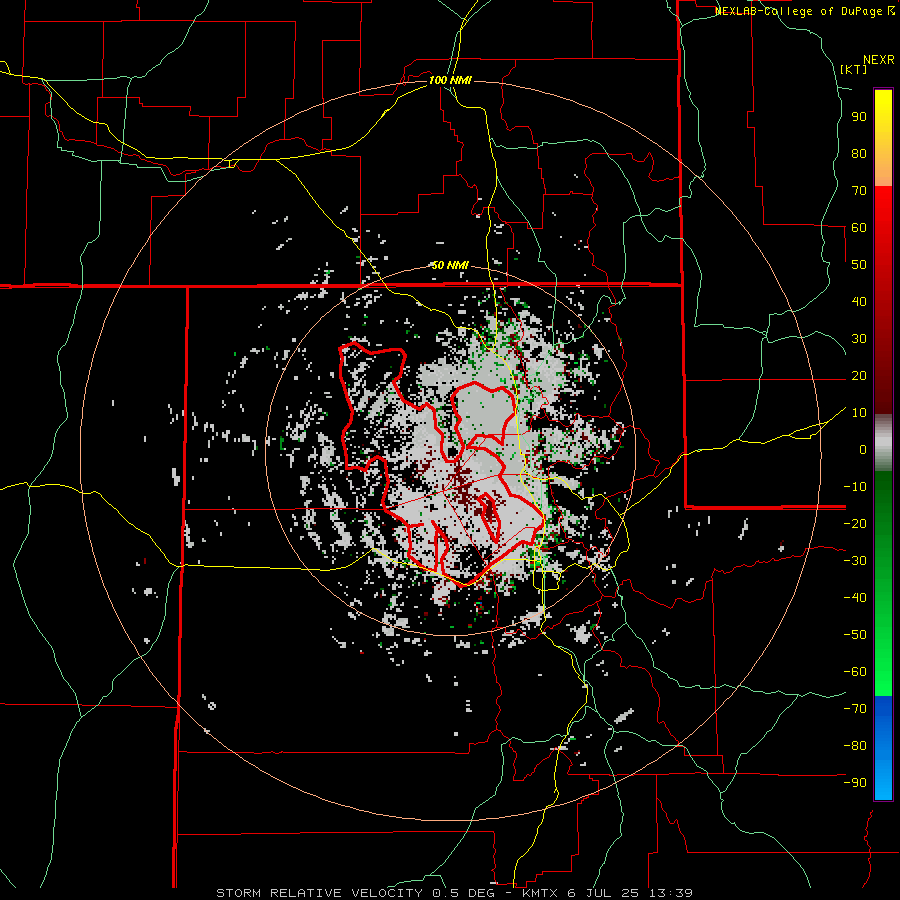Click the -40 value on velocity scale
The height and width of the screenshot is (900, 900).
855,598
